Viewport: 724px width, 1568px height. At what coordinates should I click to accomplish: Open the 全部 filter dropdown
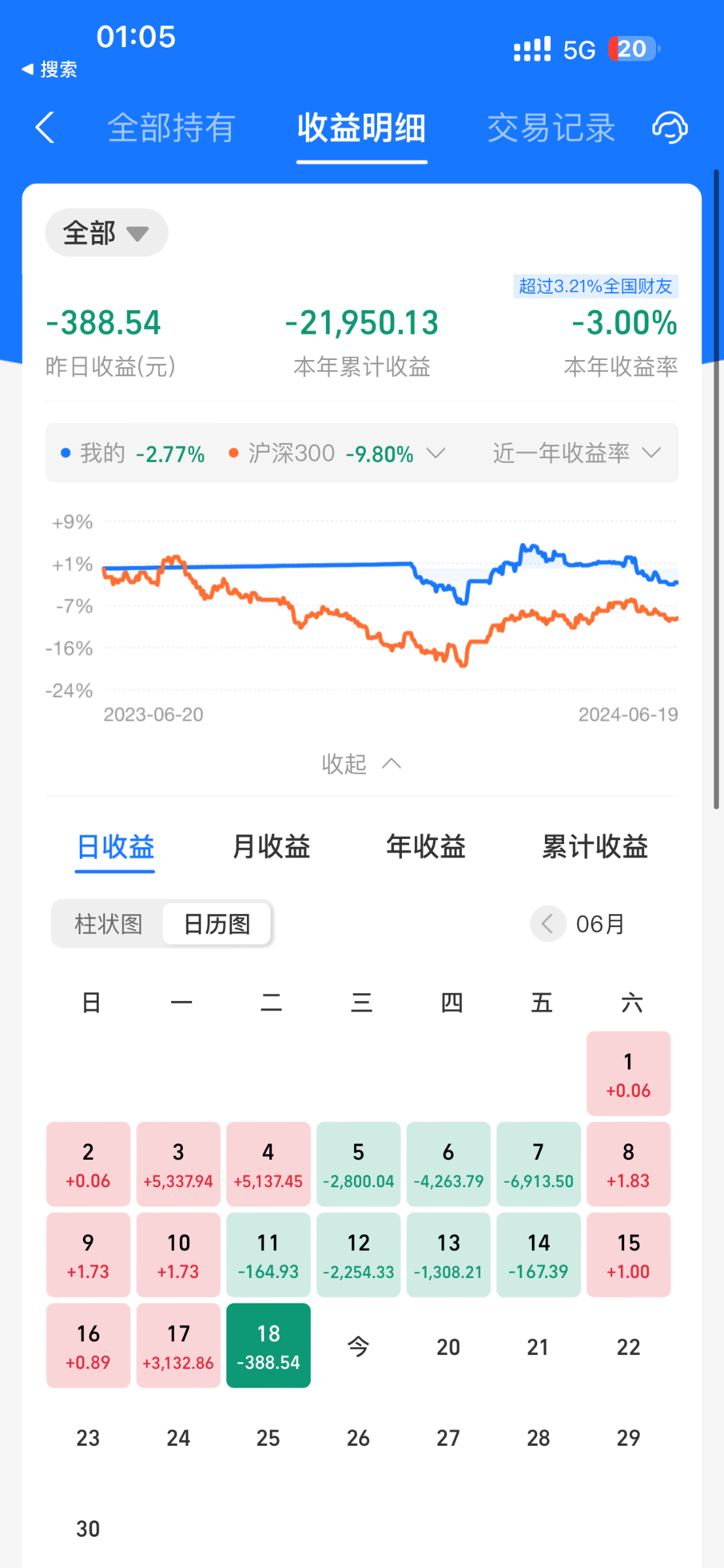107,233
